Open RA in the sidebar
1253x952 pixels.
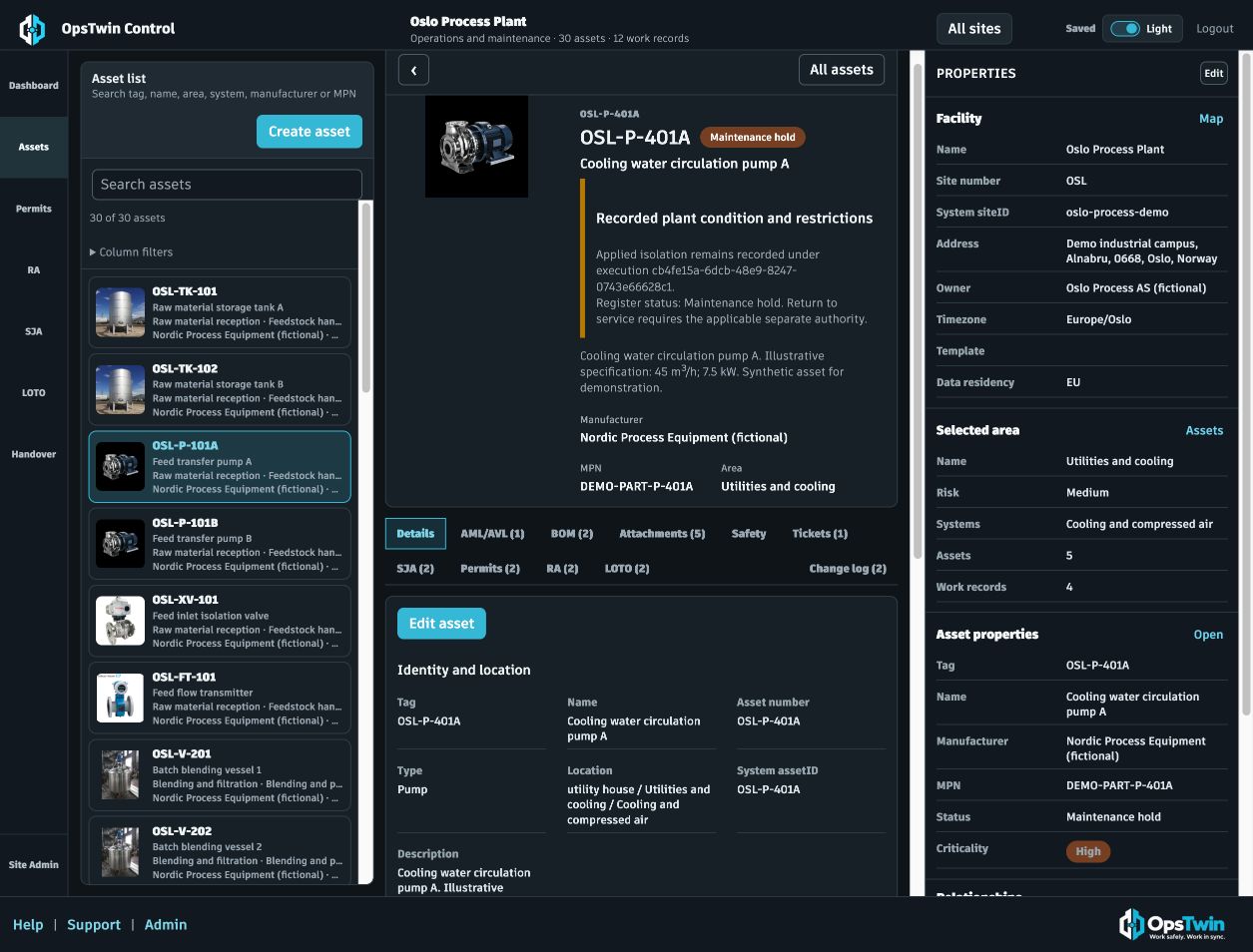(34, 270)
